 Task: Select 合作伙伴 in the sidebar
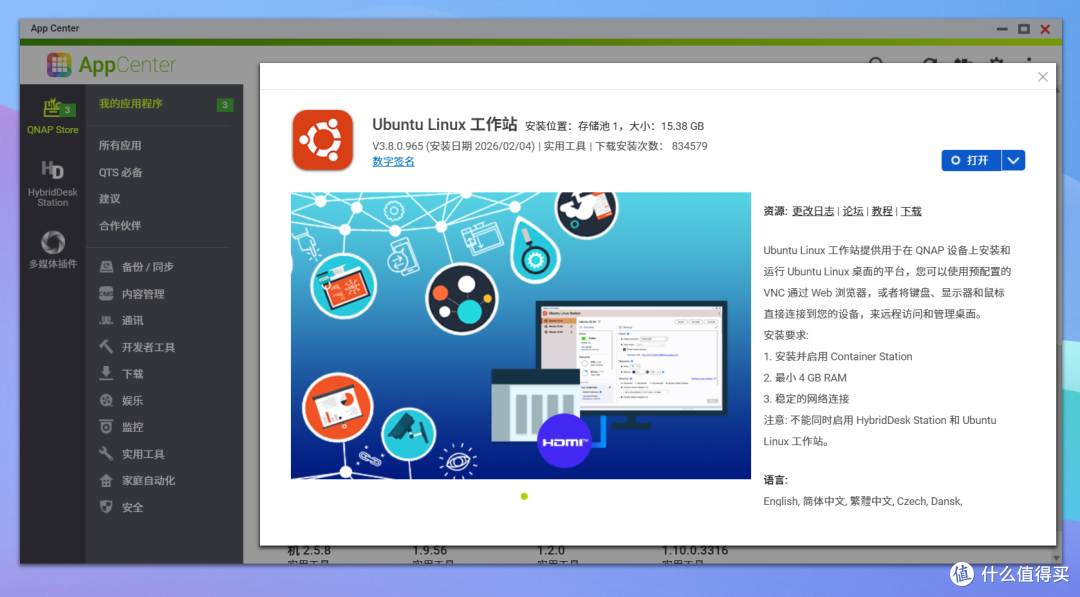tap(120, 225)
